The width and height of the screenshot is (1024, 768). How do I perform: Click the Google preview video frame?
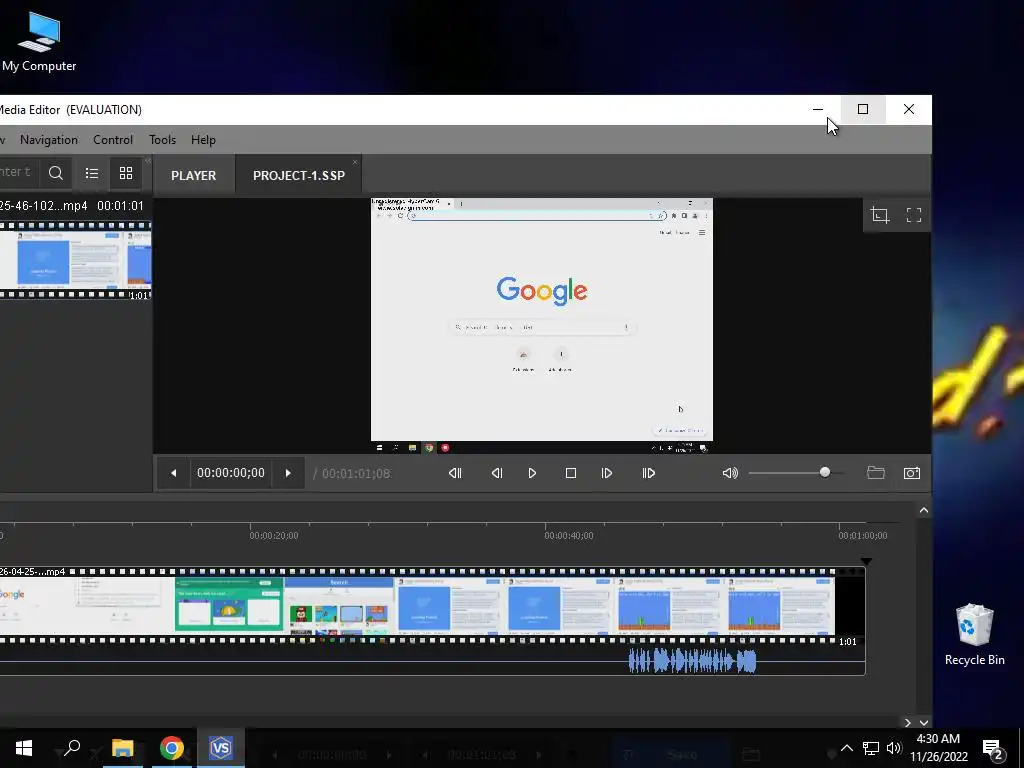[541, 325]
